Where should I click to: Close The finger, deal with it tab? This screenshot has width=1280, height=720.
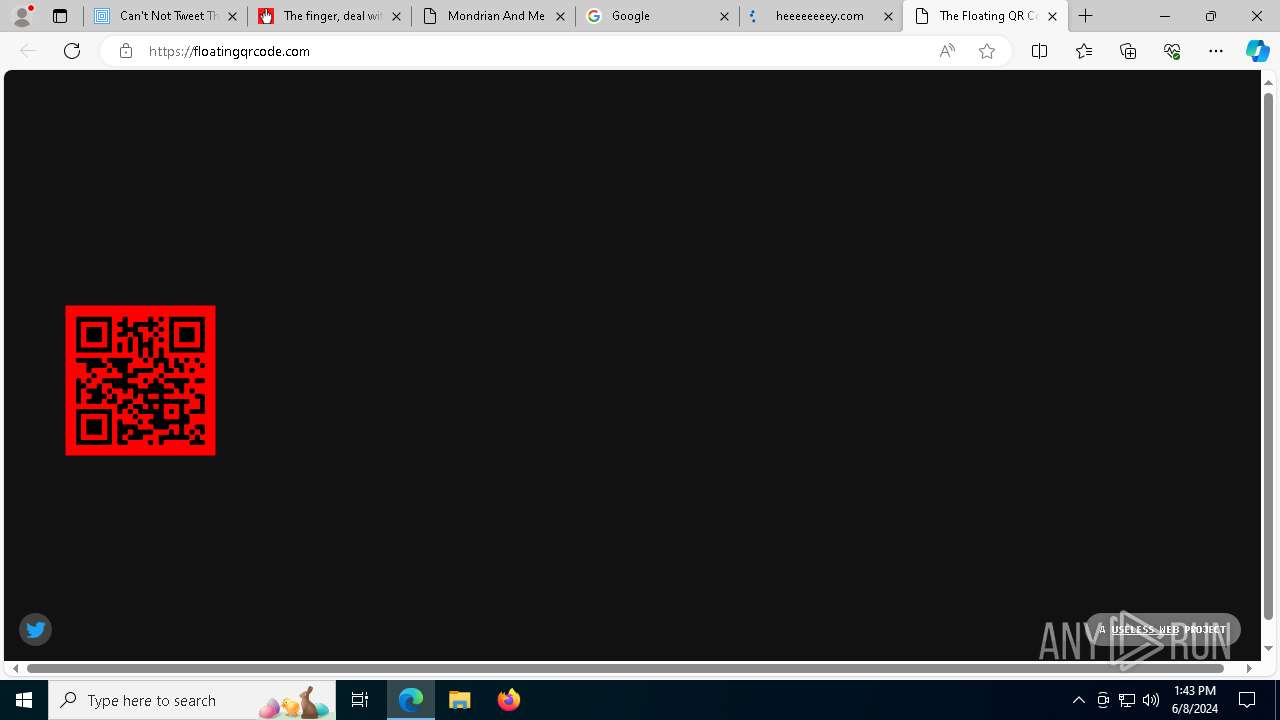tap(396, 16)
